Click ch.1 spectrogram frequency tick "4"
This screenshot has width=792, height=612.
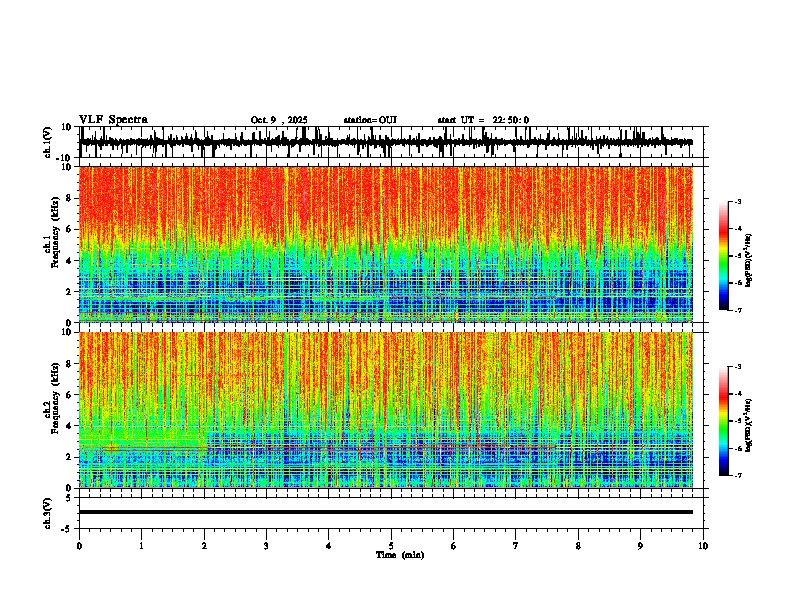pos(70,261)
